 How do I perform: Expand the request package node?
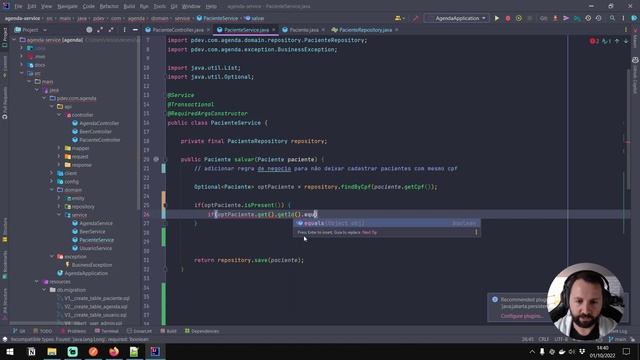coord(59,156)
